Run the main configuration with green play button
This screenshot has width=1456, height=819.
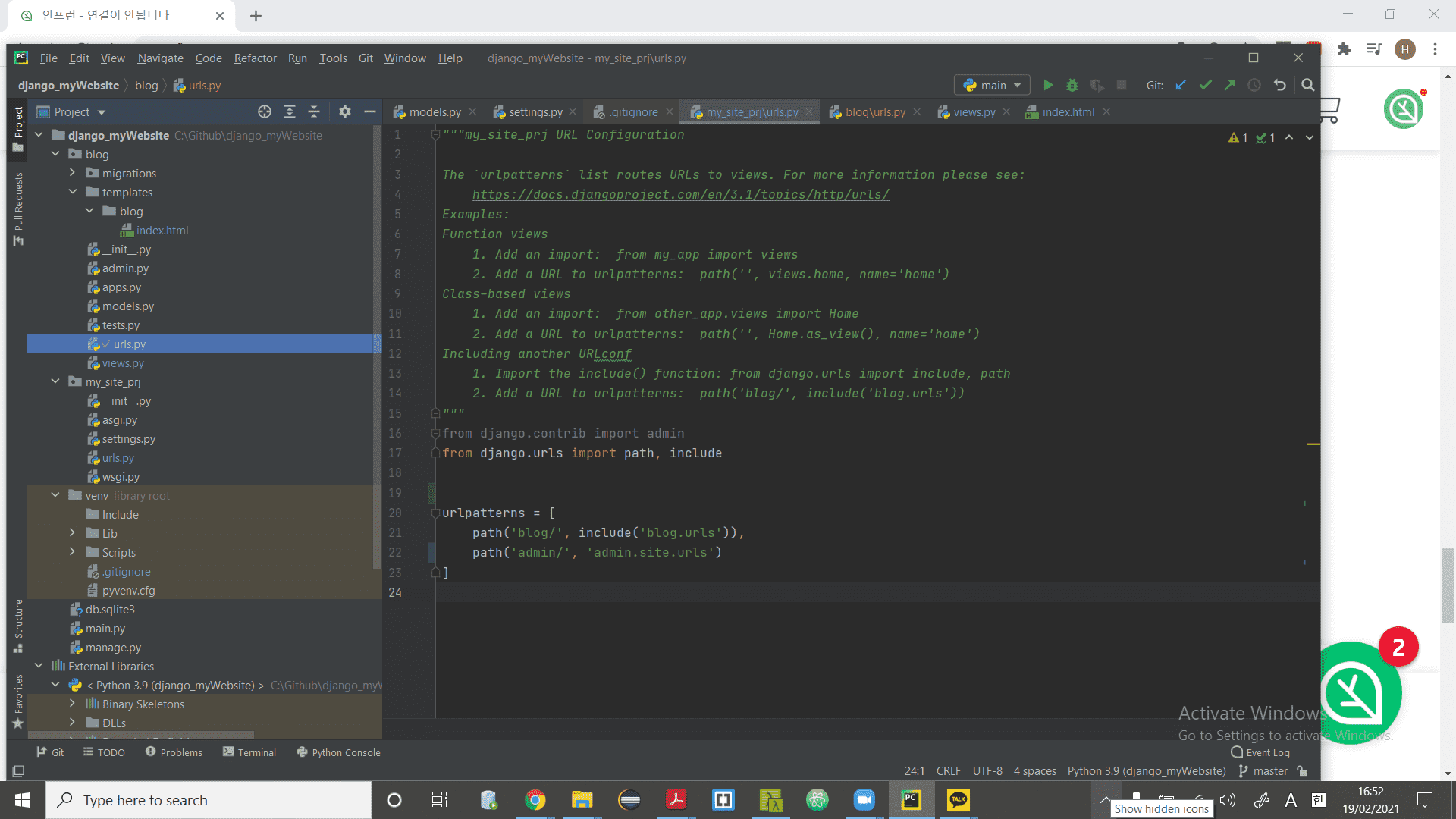click(x=1048, y=86)
